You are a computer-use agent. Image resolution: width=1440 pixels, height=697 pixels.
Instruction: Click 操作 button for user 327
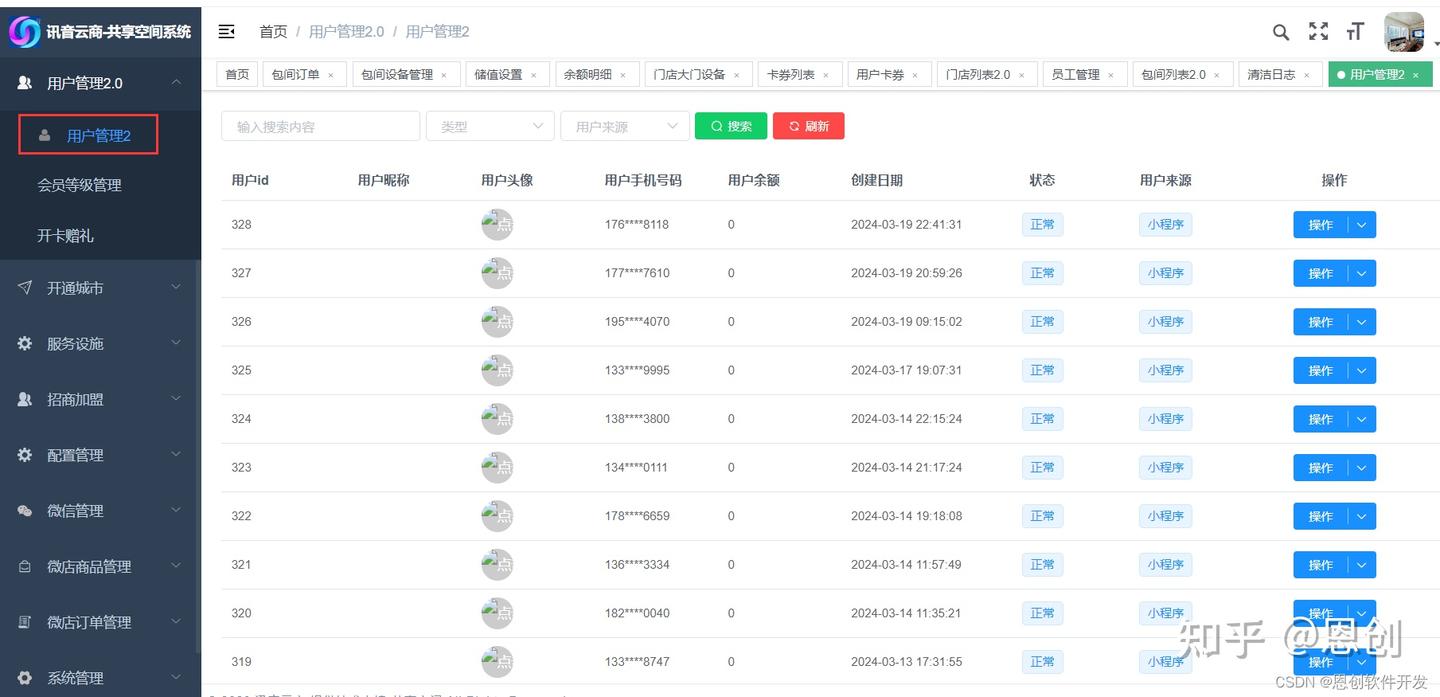tap(1321, 274)
